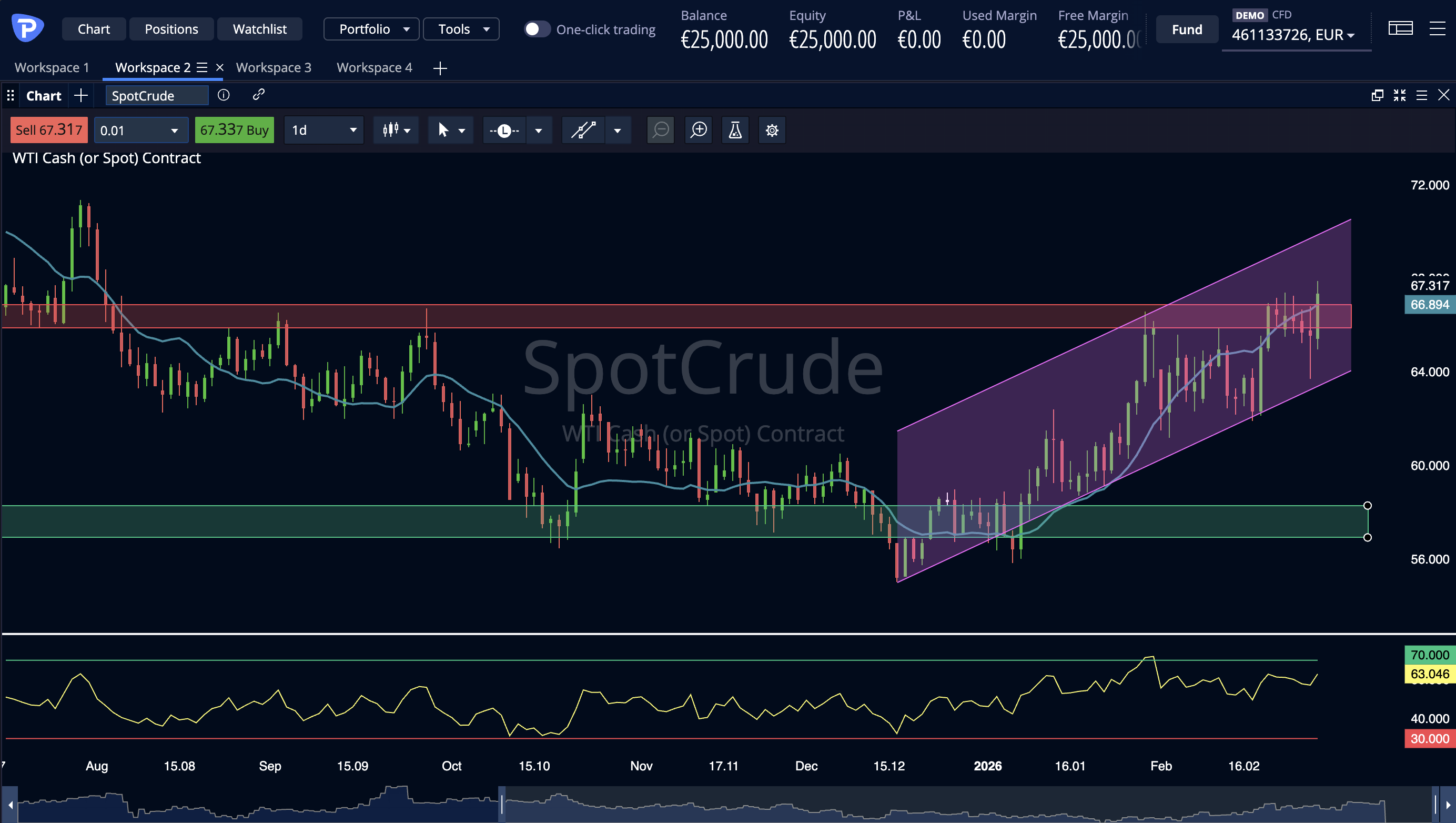Open the Portfolio dropdown menu
1456x823 pixels.
(x=371, y=29)
